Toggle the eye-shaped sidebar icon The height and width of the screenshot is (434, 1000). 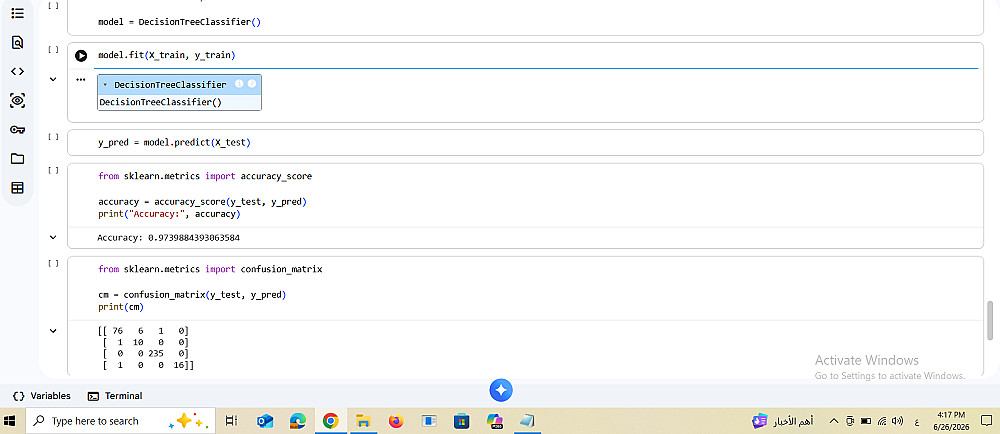[18, 101]
